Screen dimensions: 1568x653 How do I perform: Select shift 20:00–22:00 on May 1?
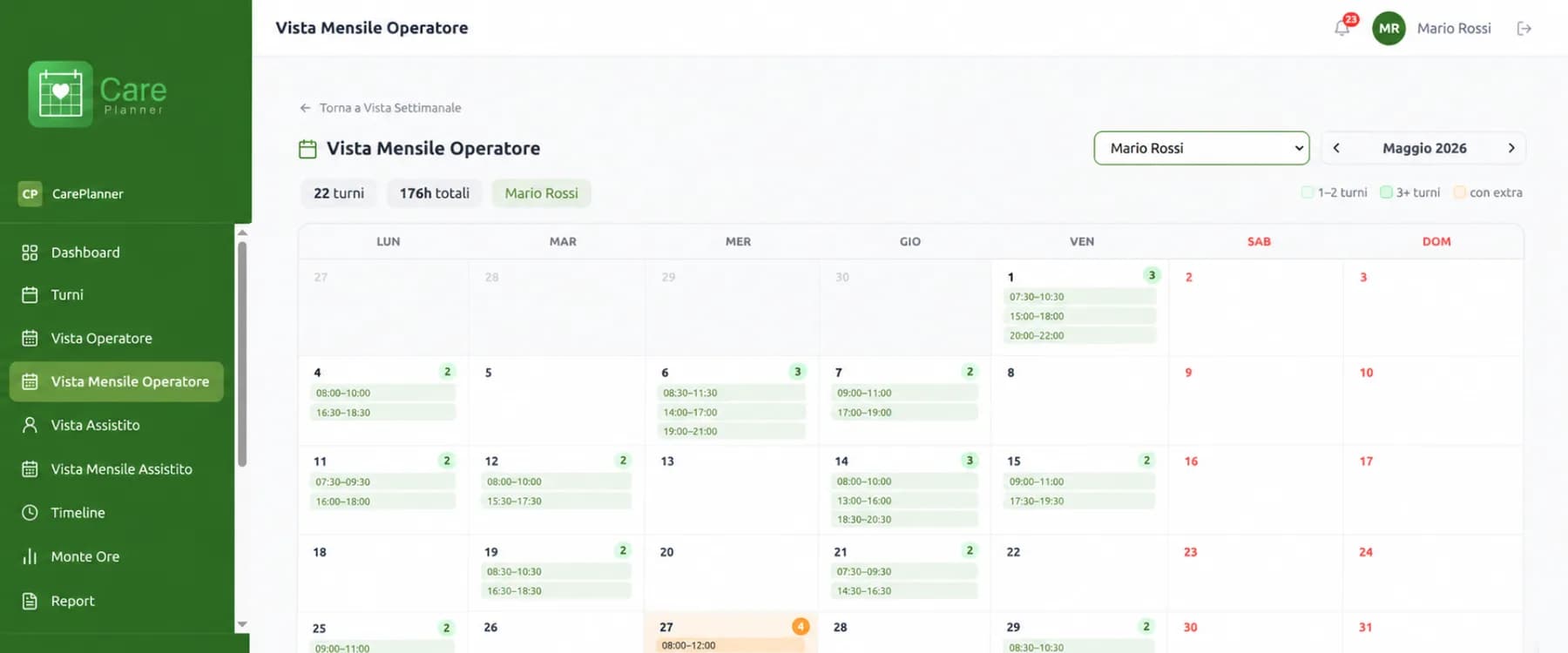[1079, 335]
